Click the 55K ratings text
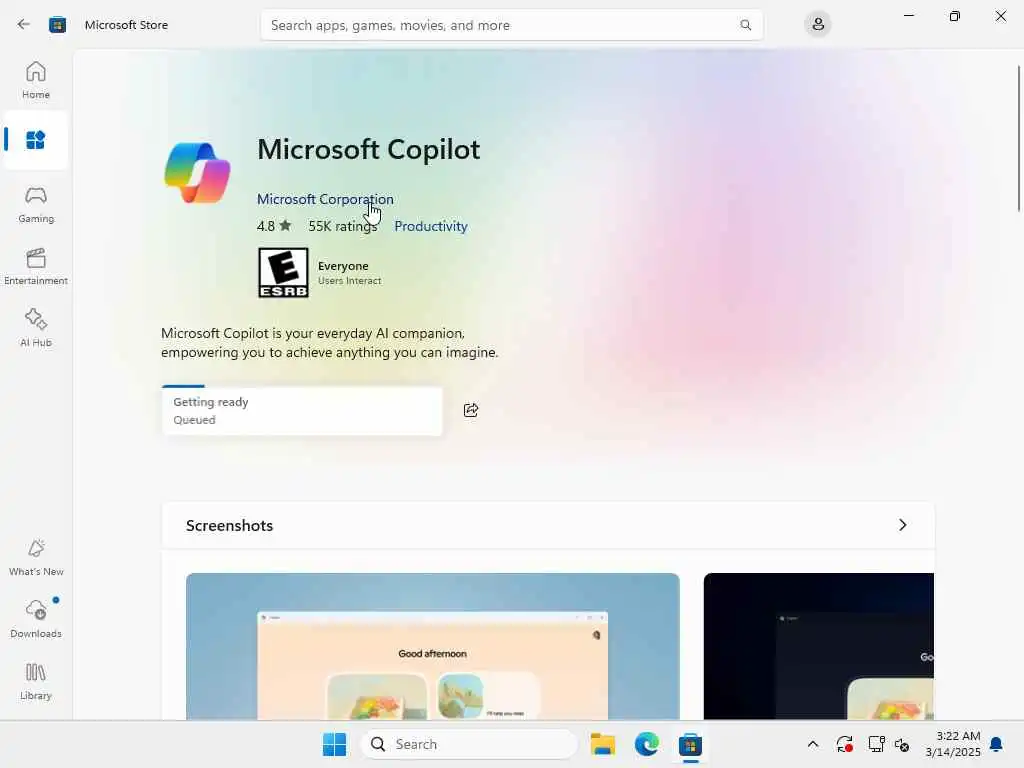Image resolution: width=1024 pixels, height=768 pixels. pyautogui.click(x=343, y=226)
